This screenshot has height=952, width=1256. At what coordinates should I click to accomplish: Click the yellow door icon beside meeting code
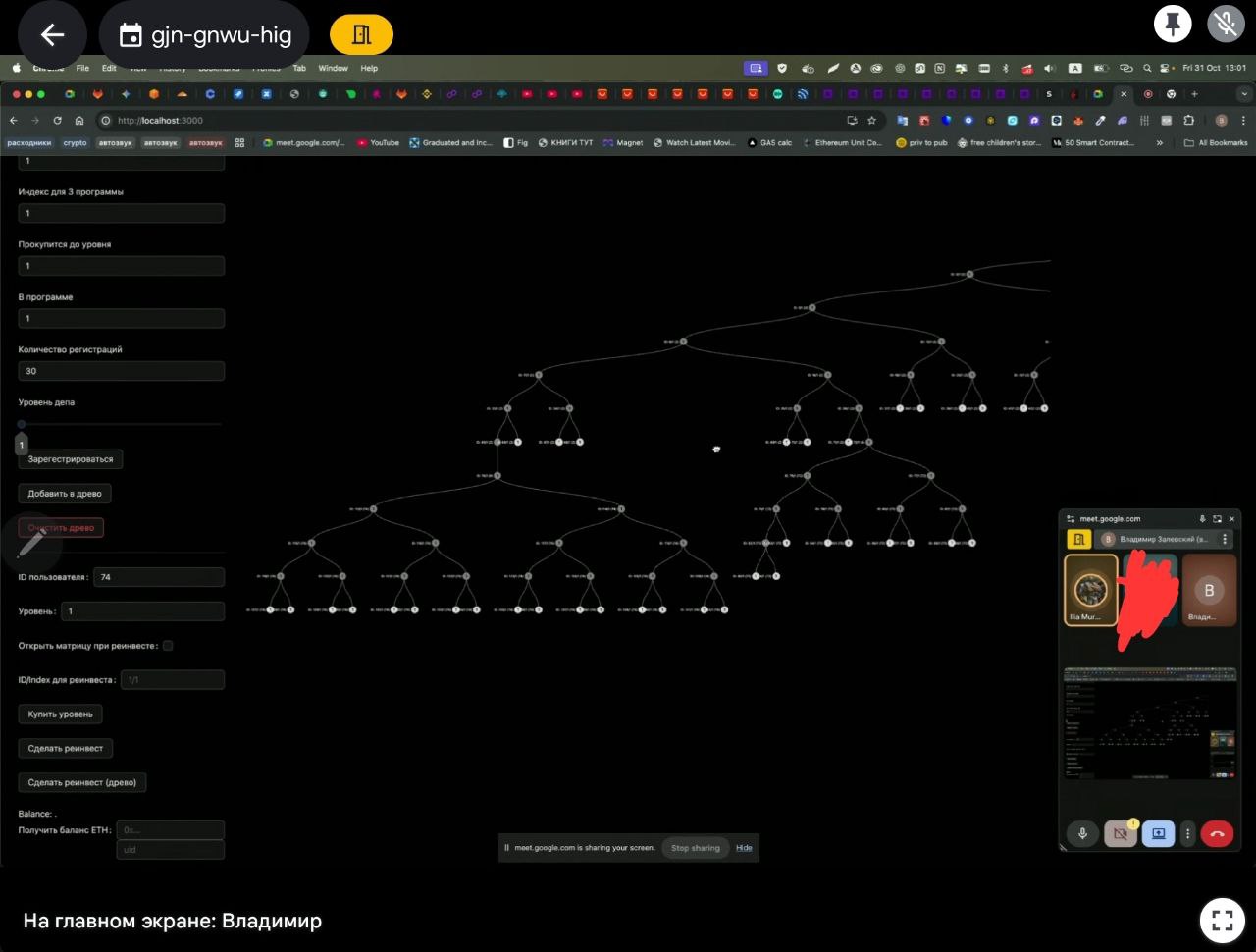click(361, 35)
